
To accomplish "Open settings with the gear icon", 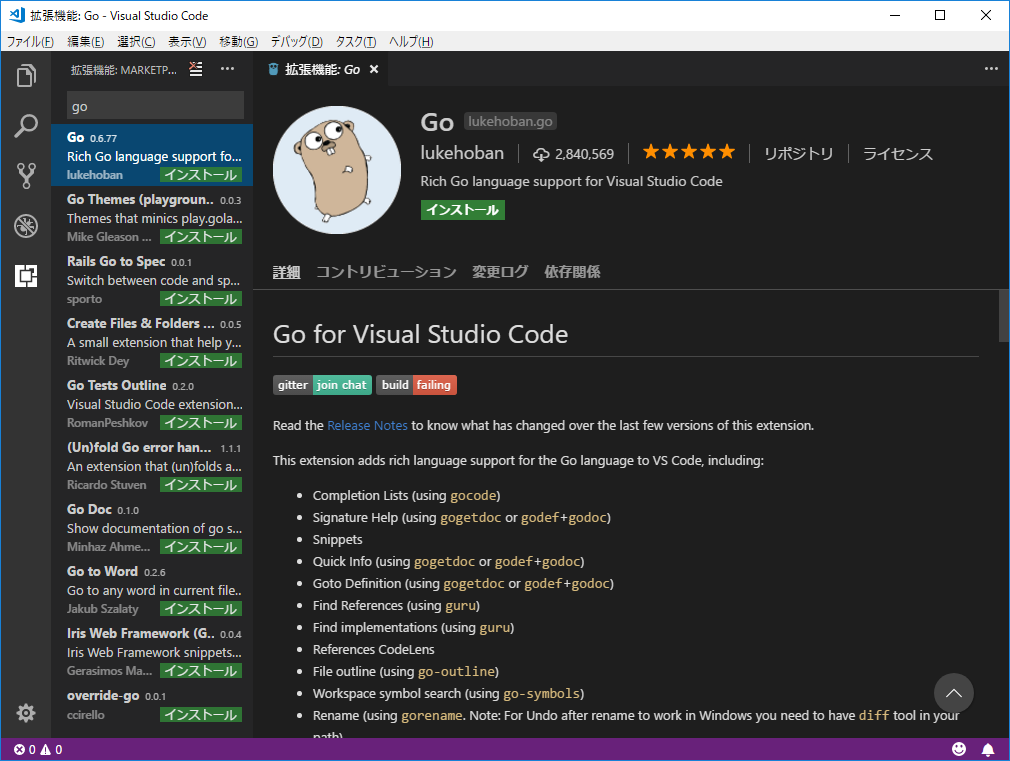I will coord(26,712).
